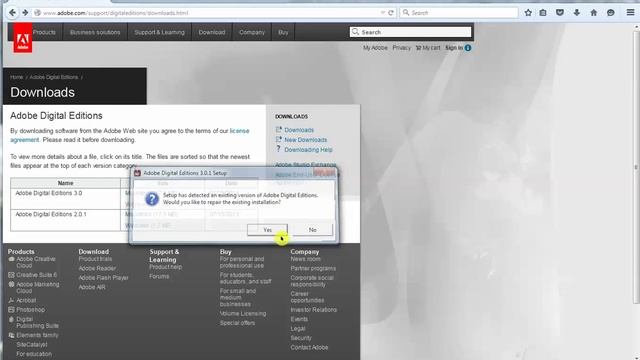Image resolution: width=640 pixels, height=360 pixels.
Task: Open Adobe Creative Cloud footer link
Action: coord(36,262)
